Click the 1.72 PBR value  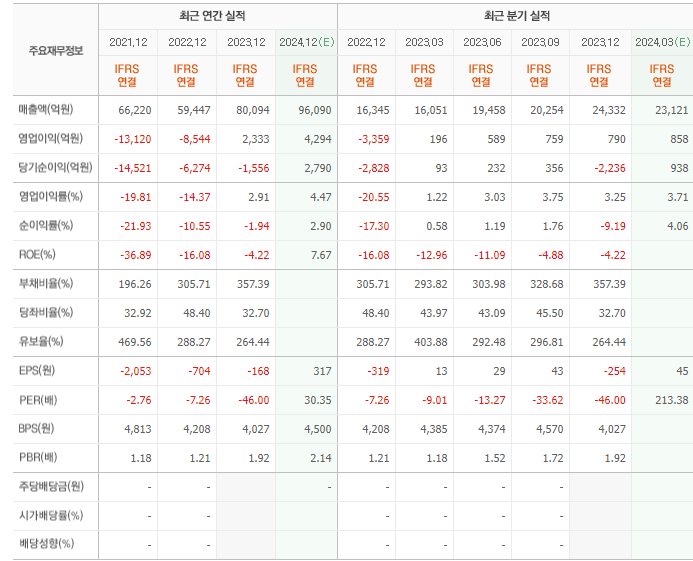(553, 458)
